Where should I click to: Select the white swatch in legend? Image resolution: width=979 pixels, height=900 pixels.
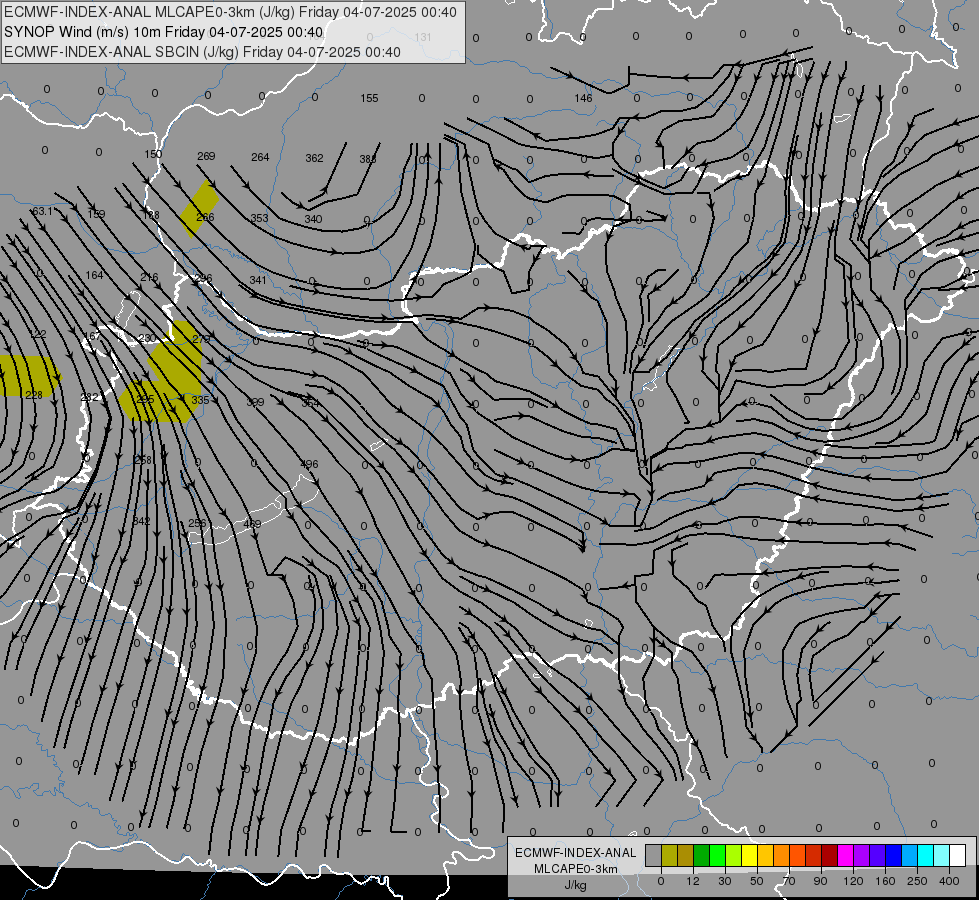tap(957, 856)
